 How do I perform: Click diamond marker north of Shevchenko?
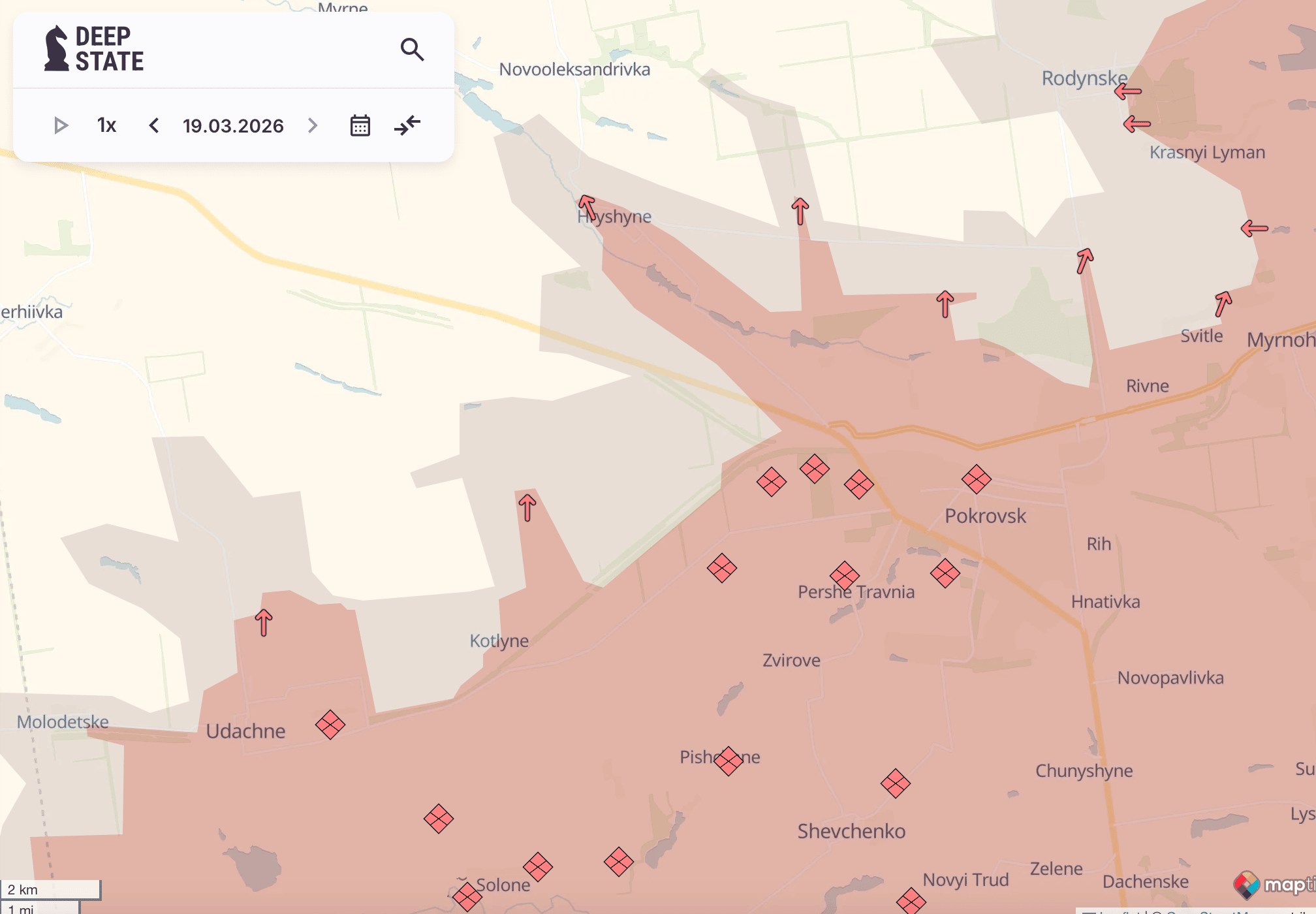(x=895, y=783)
